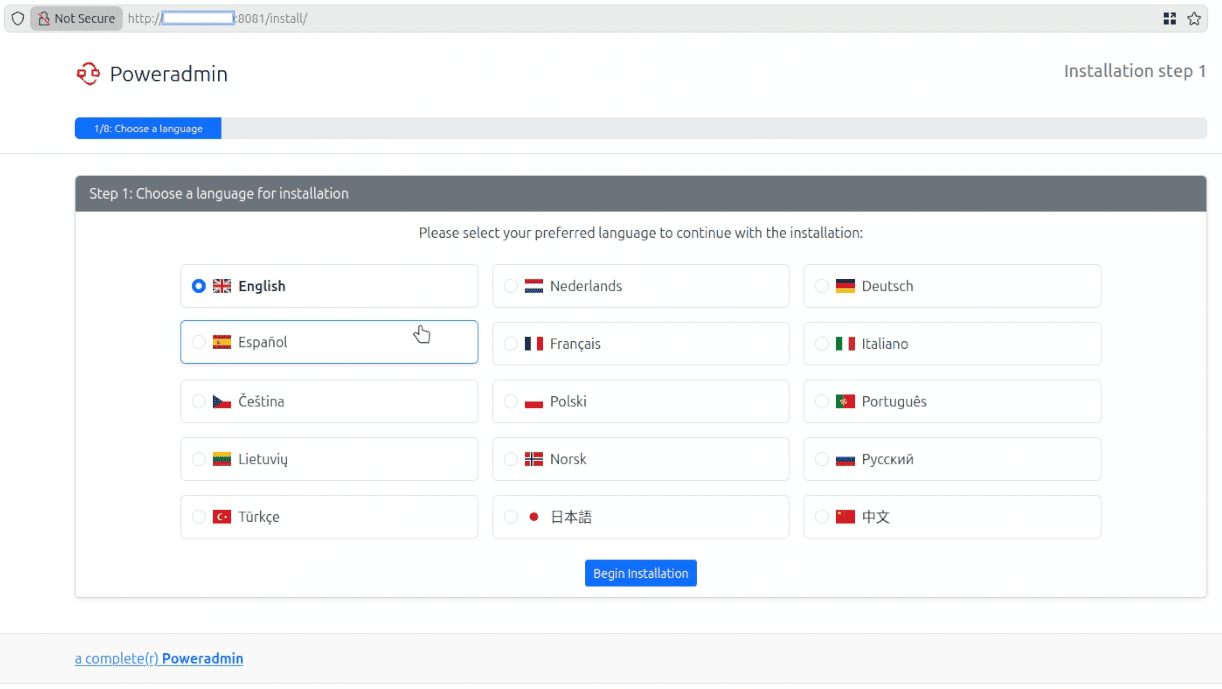1222x689 pixels.
Task: Click the Not Secure lock badge
Action: pyautogui.click(x=76, y=19)
